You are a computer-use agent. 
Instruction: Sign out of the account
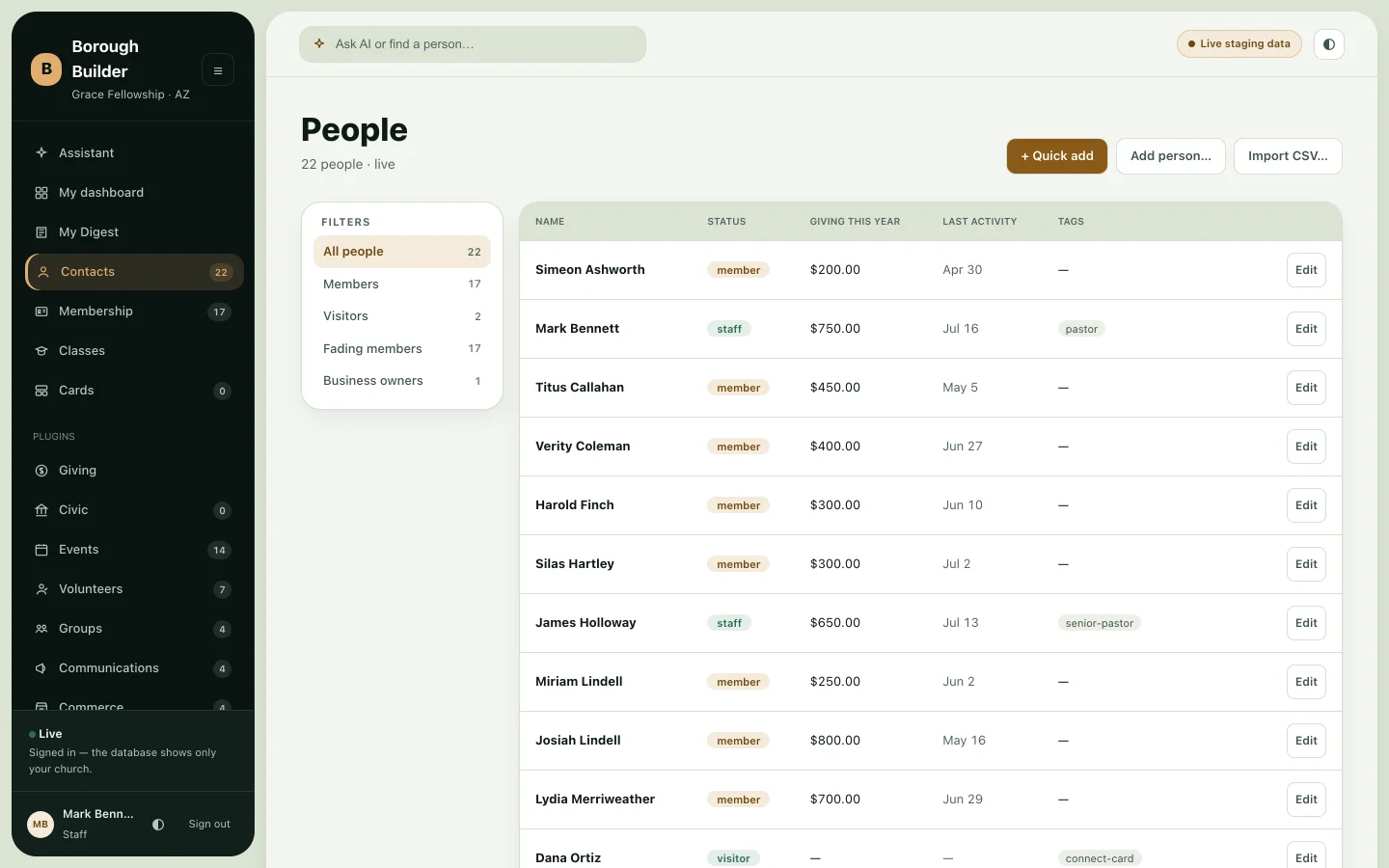click(209, 825)
